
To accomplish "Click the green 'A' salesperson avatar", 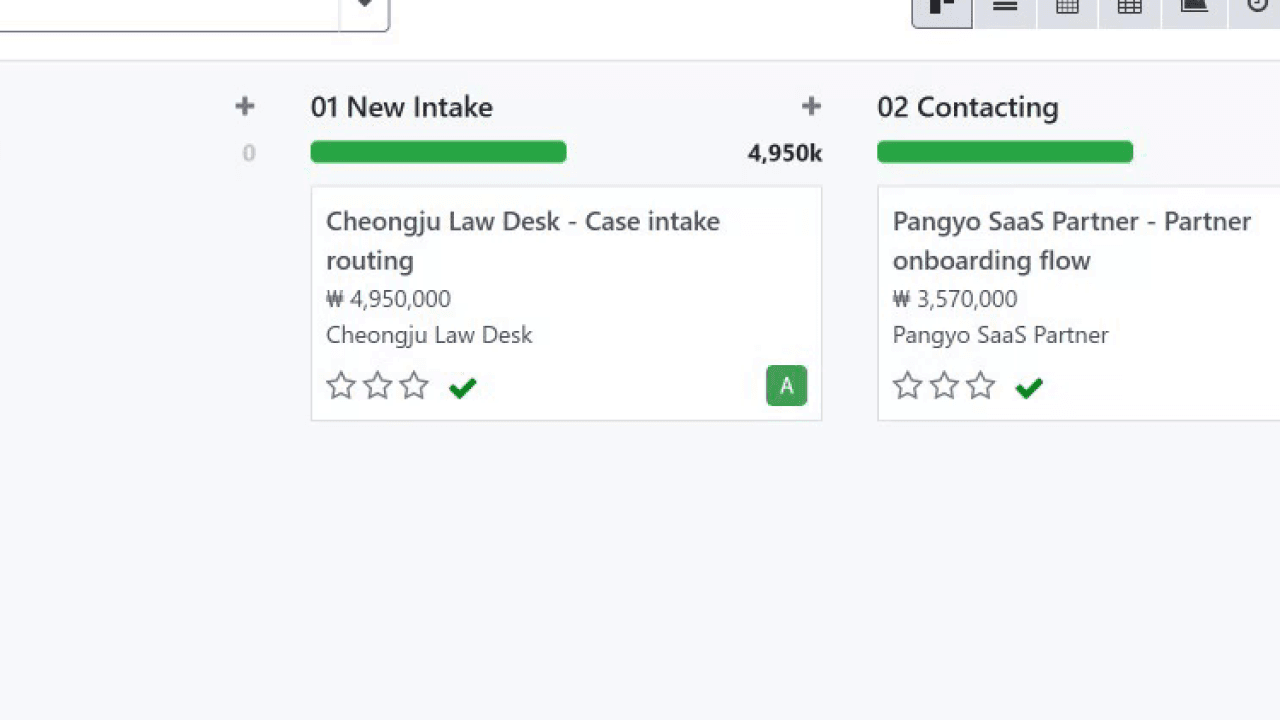I will point(786,386).
